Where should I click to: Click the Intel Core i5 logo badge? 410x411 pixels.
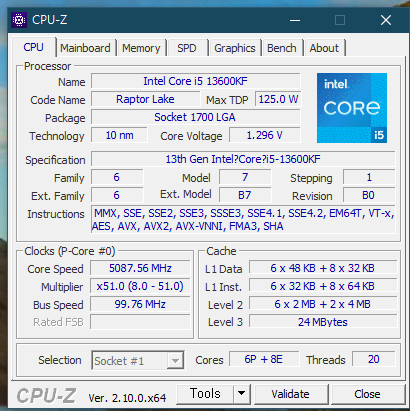coord(352,108)
